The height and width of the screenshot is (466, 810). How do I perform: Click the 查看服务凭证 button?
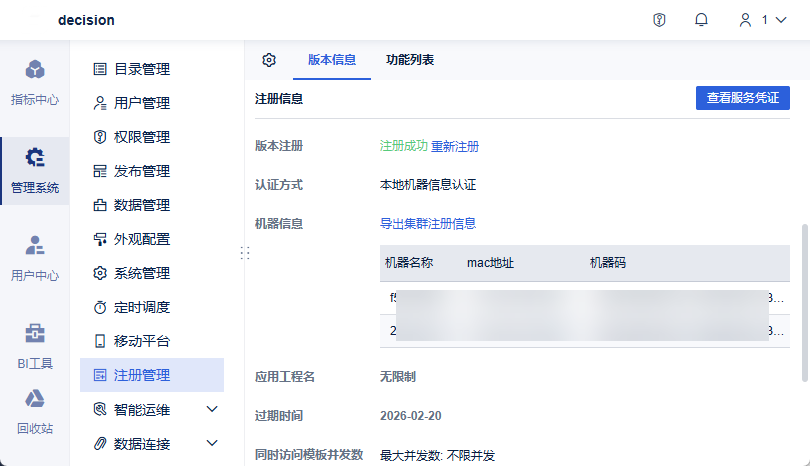point(742,98)
